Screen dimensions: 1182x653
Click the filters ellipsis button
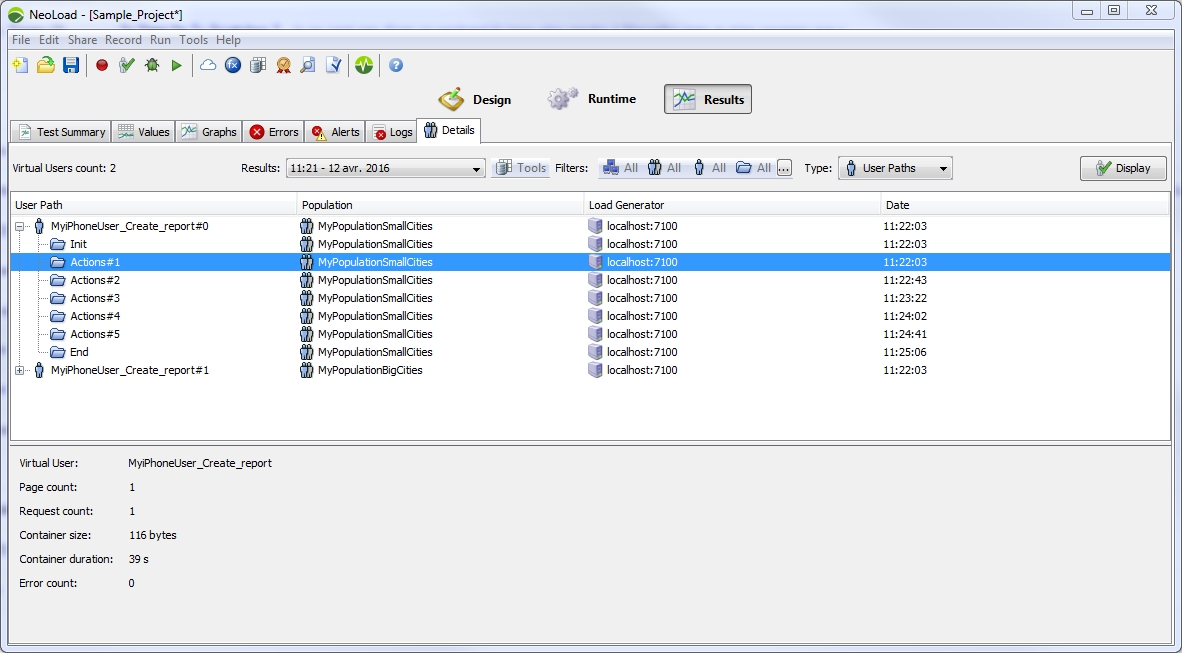pos(784,168)
